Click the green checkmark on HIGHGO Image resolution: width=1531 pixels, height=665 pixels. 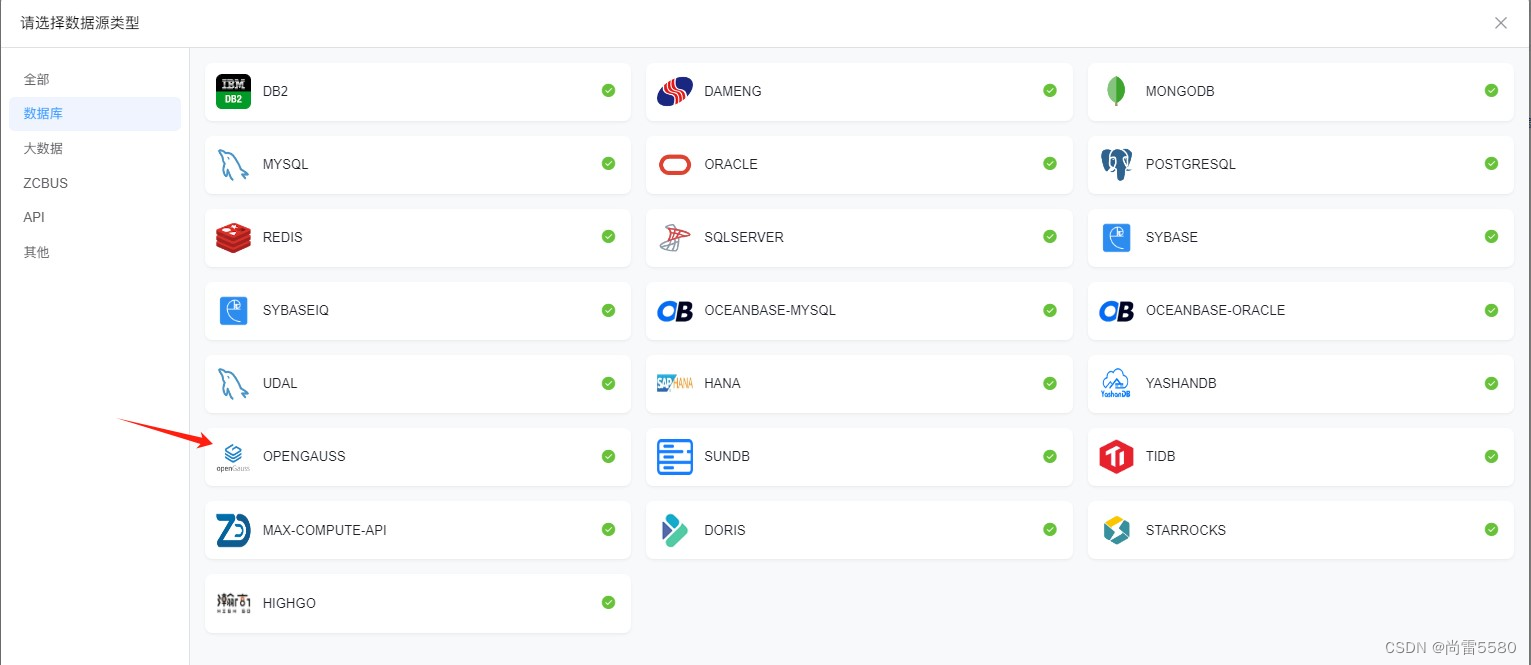pyautogui.click(x=608, y=602)
